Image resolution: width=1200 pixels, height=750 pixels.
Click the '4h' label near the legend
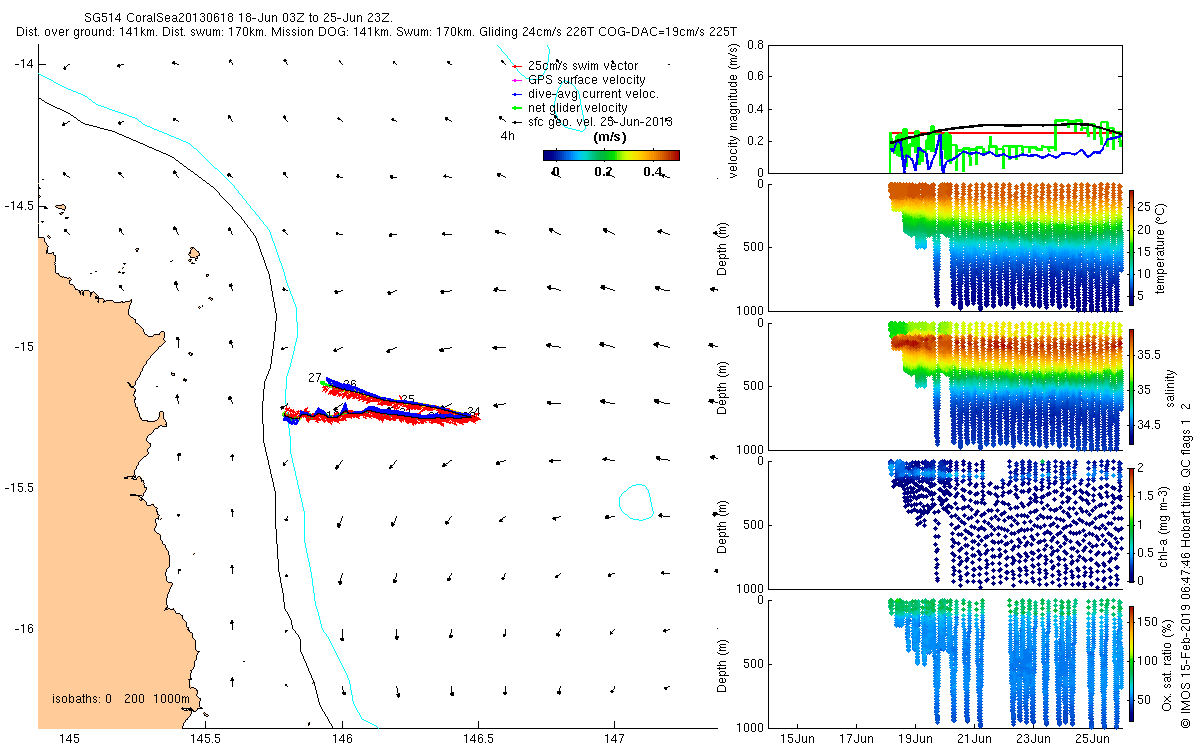(507, 135)
